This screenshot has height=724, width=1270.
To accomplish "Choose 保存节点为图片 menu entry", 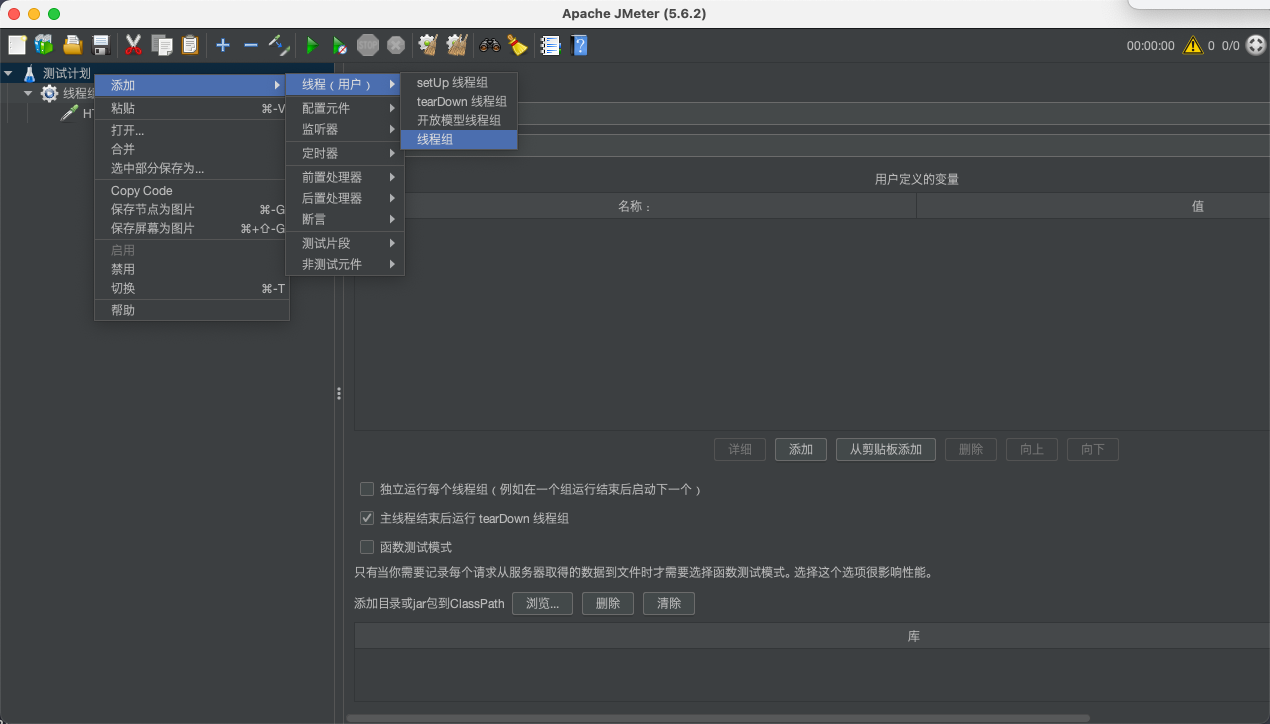I will 190,209.
